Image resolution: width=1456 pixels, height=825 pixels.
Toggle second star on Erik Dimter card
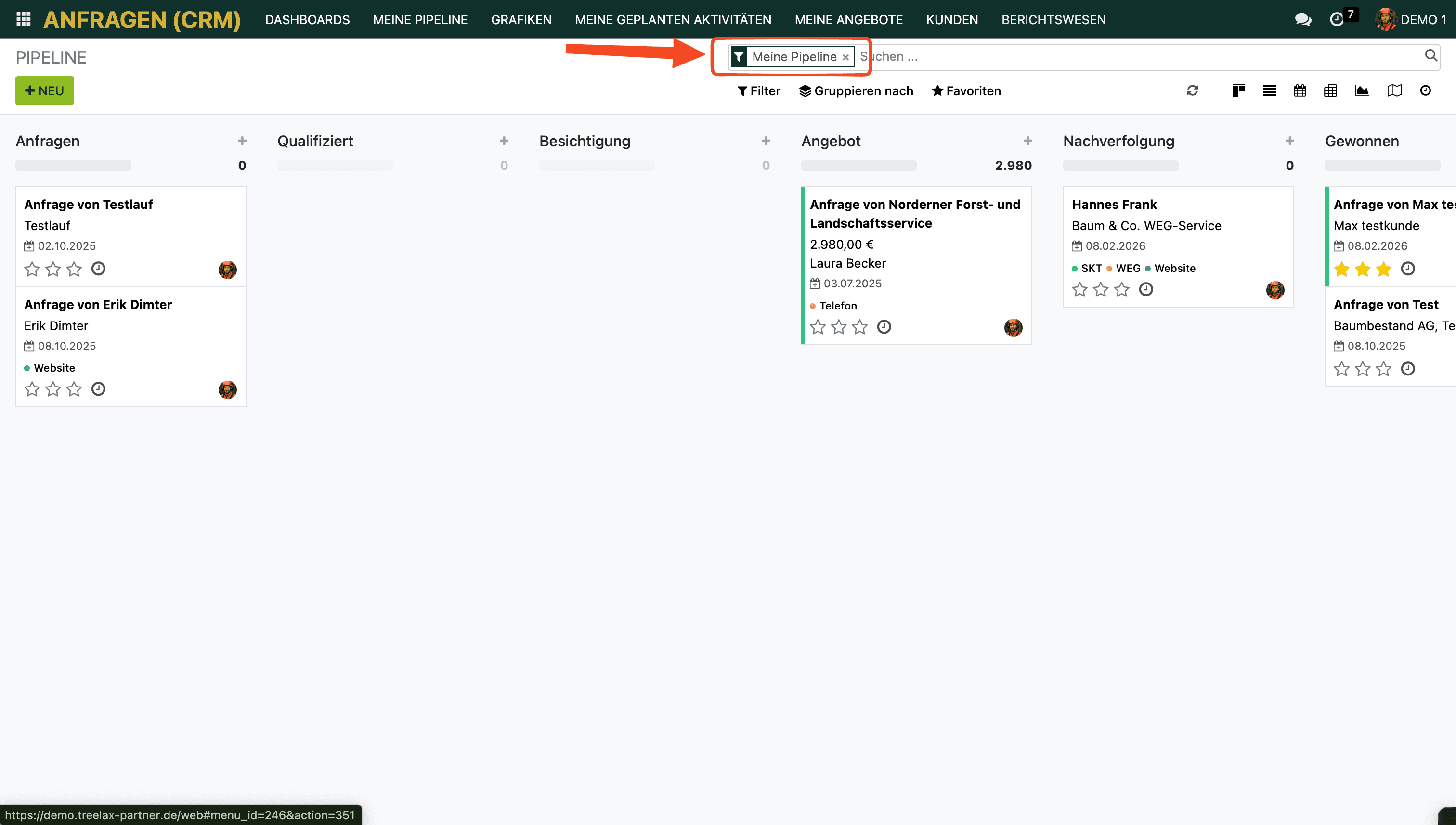[x=53, y=389]
